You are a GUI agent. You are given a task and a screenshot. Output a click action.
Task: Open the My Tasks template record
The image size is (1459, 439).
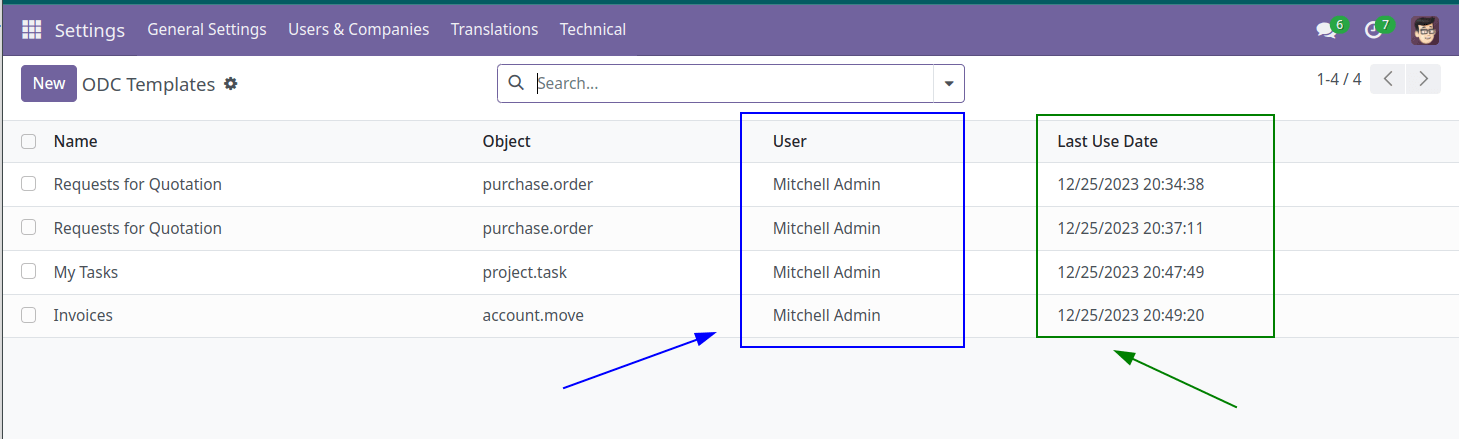tap(86, 272)
